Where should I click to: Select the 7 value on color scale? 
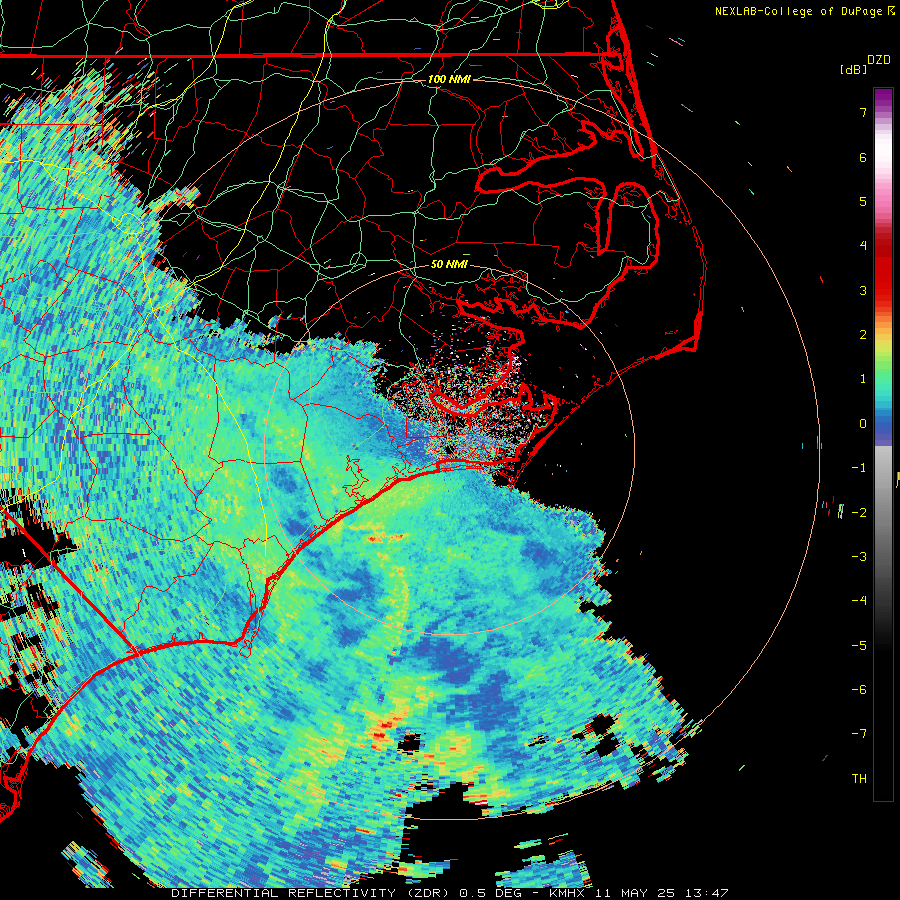(863, 112)
